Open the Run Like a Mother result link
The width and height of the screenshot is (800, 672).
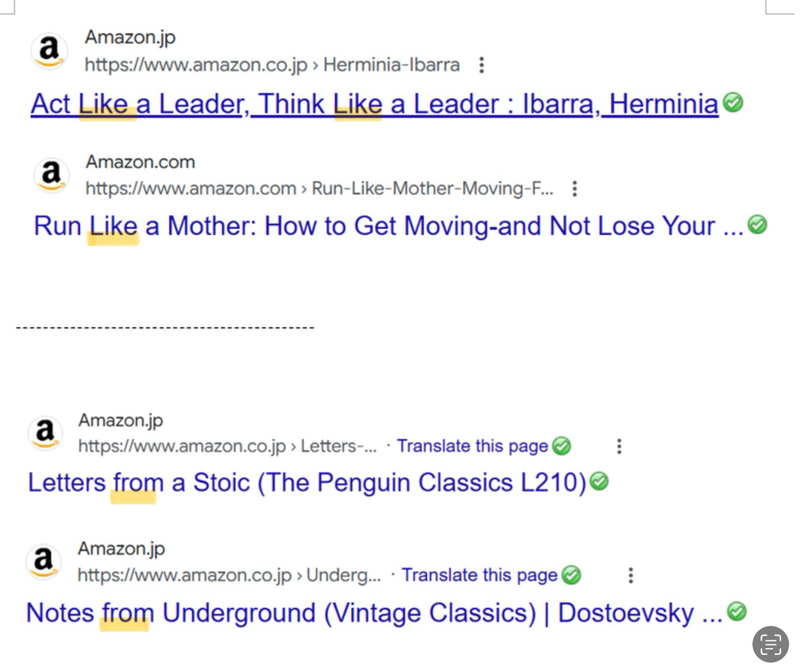(388, 226)
